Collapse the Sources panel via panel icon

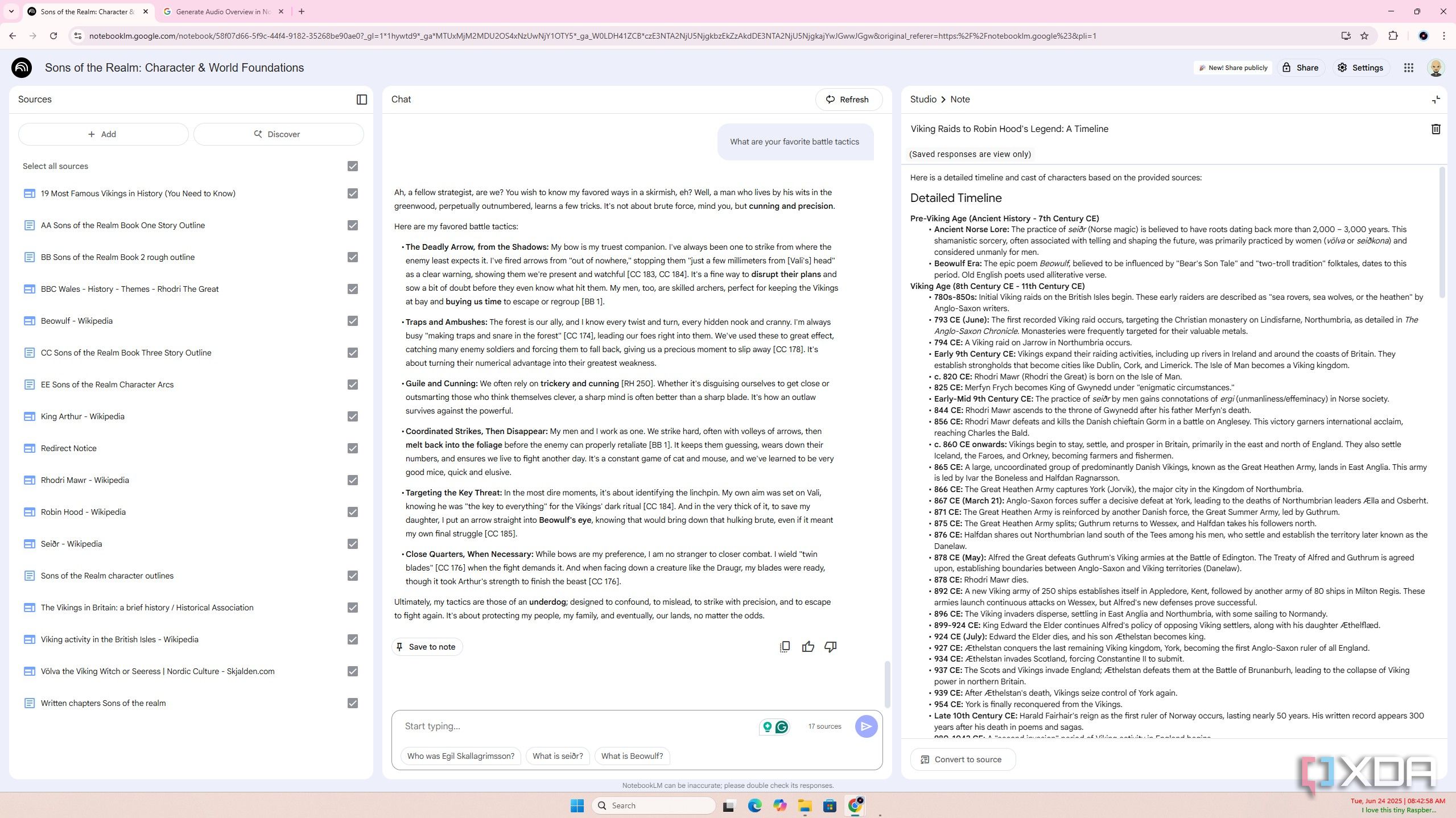pyautogui.click(x=361, y=100)
